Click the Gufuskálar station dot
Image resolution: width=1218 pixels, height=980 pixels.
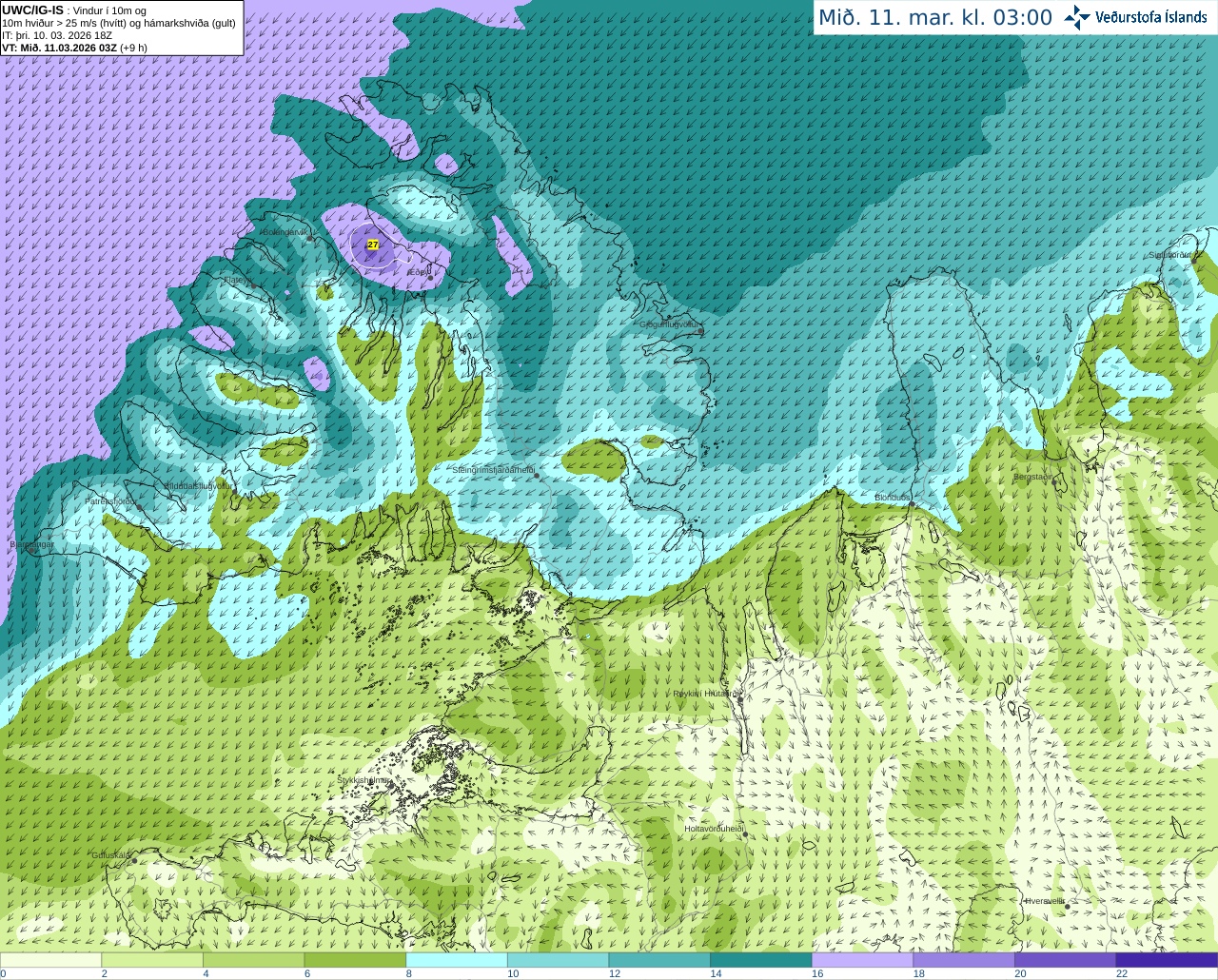click(x=134, y=861)
